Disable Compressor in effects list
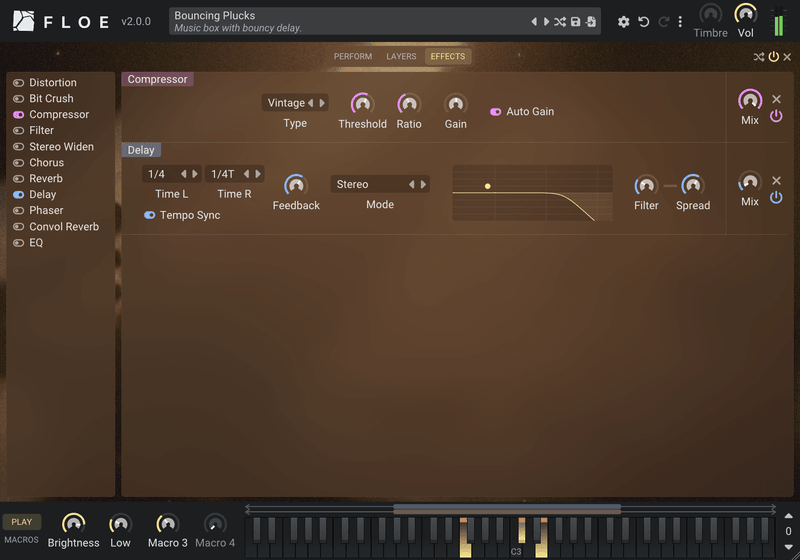This screenshot has height=560, width=800. (18, 115)
